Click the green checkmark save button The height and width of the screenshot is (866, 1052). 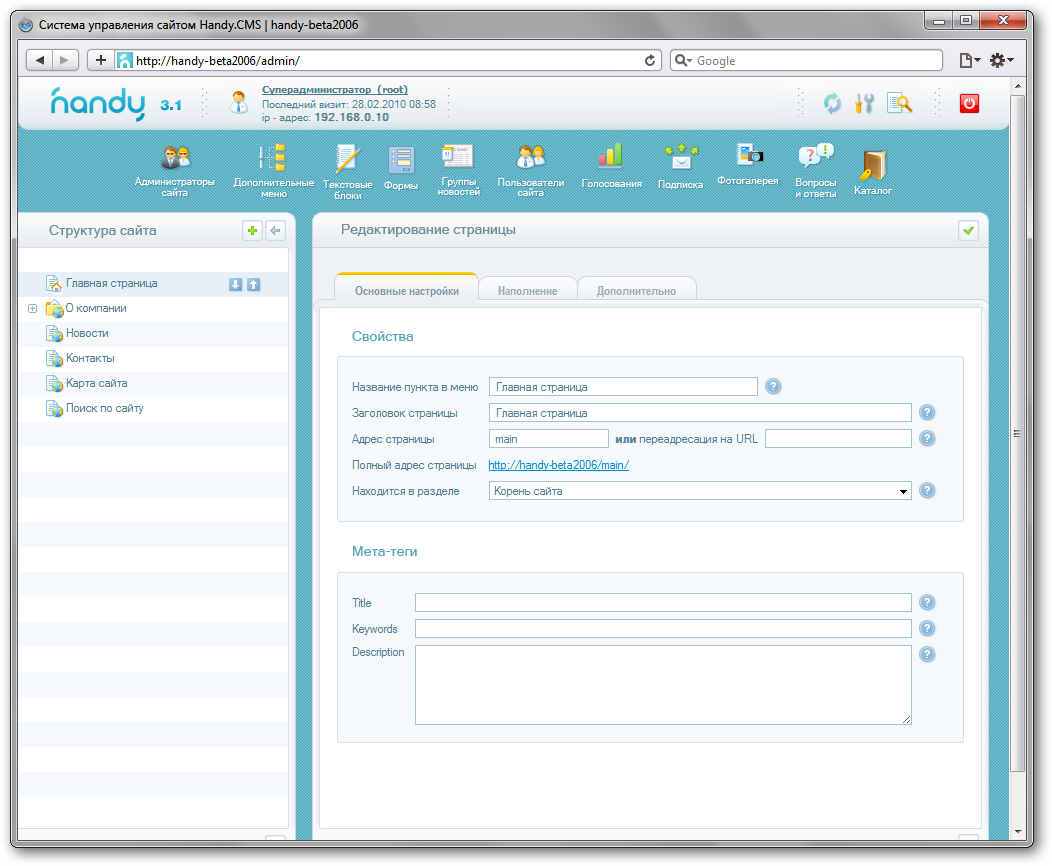click(968, 231)
